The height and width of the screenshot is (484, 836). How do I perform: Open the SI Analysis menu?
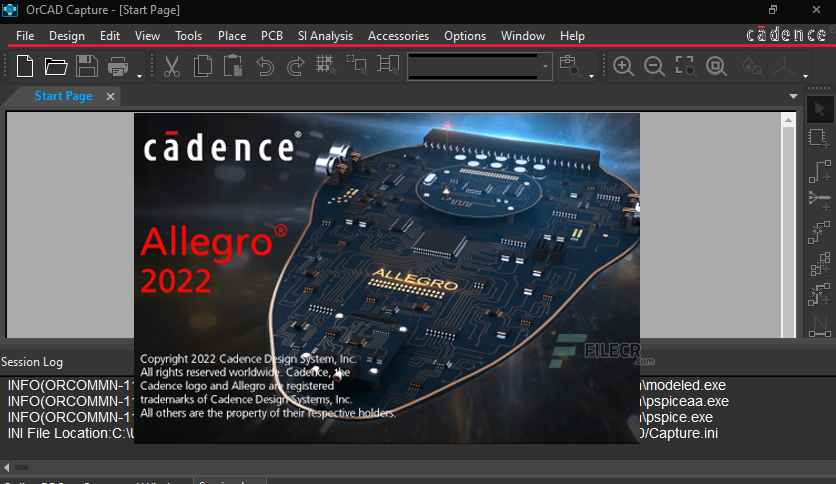325,36
